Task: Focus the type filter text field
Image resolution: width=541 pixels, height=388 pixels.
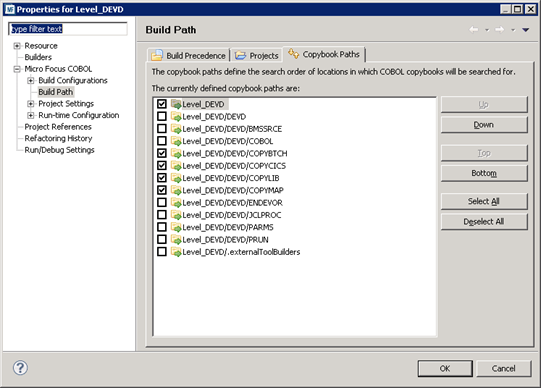Action: coord(68,29)
